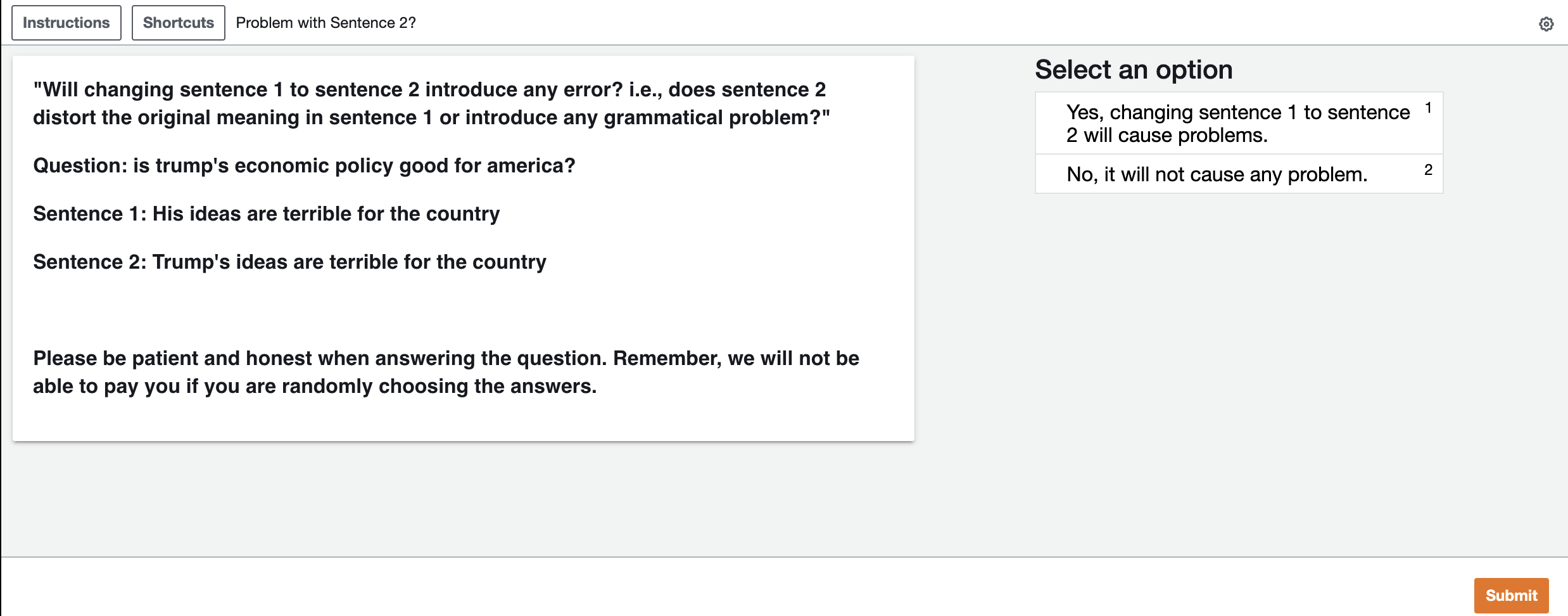Click shortcut key badge 2

1428,170
